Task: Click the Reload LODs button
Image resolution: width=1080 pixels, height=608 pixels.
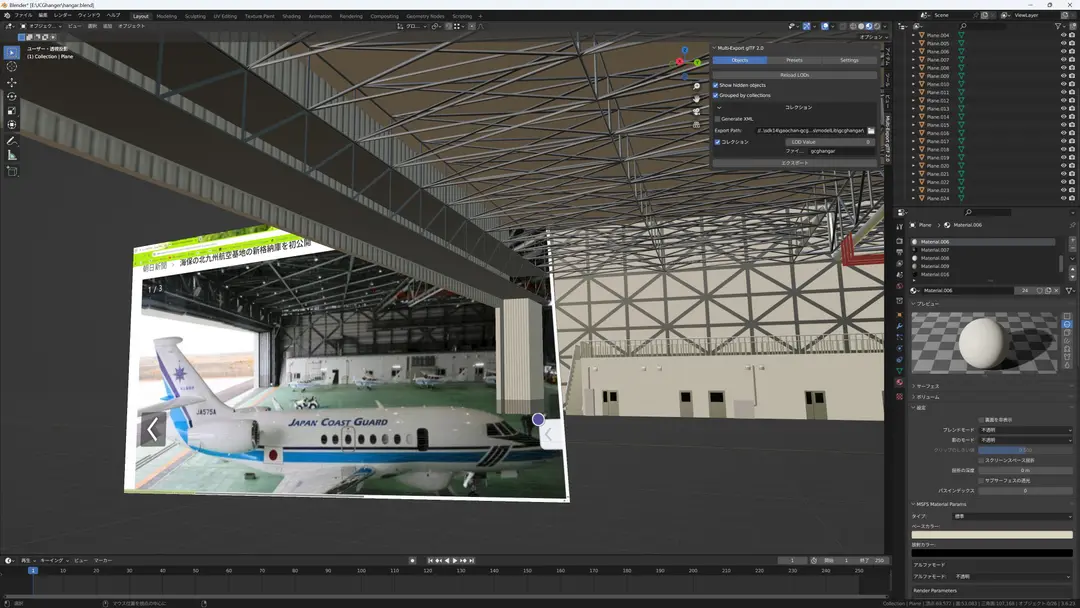Action: (794, 75)
